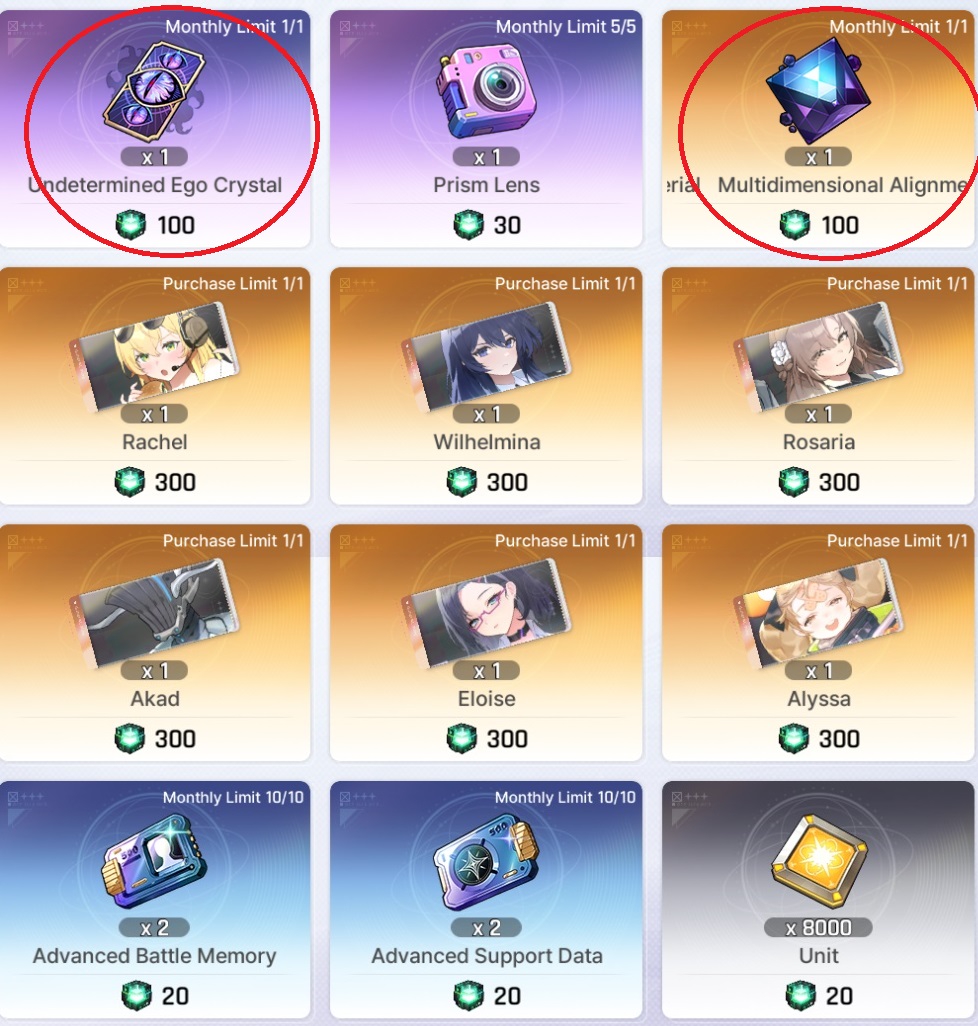Open Rosaria's character ticket thumbnail
This screenshot has height=1026, width=978.
818,356
